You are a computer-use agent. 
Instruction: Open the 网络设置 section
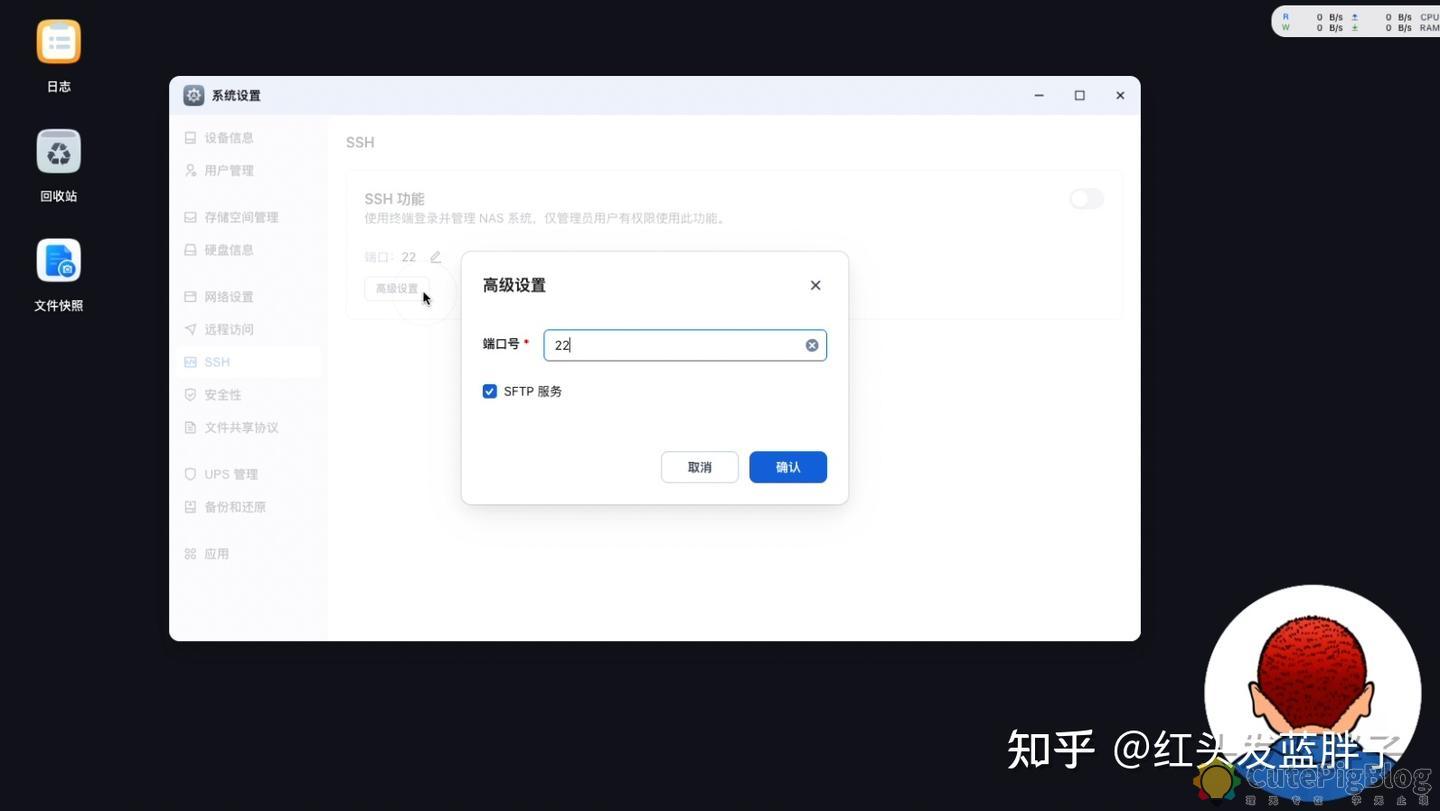pos(229,296)
